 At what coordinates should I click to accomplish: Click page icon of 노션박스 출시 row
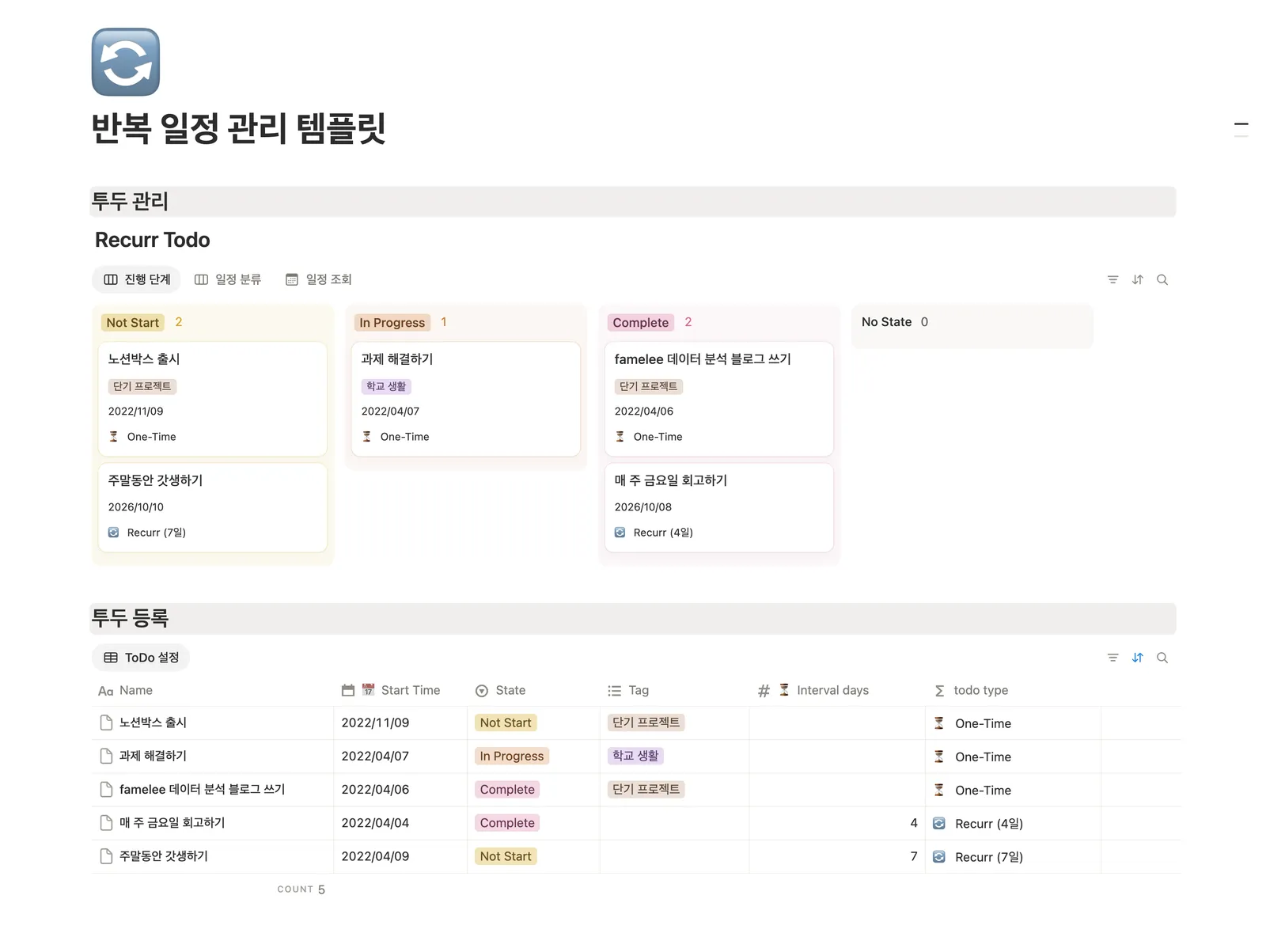(106, 723)
